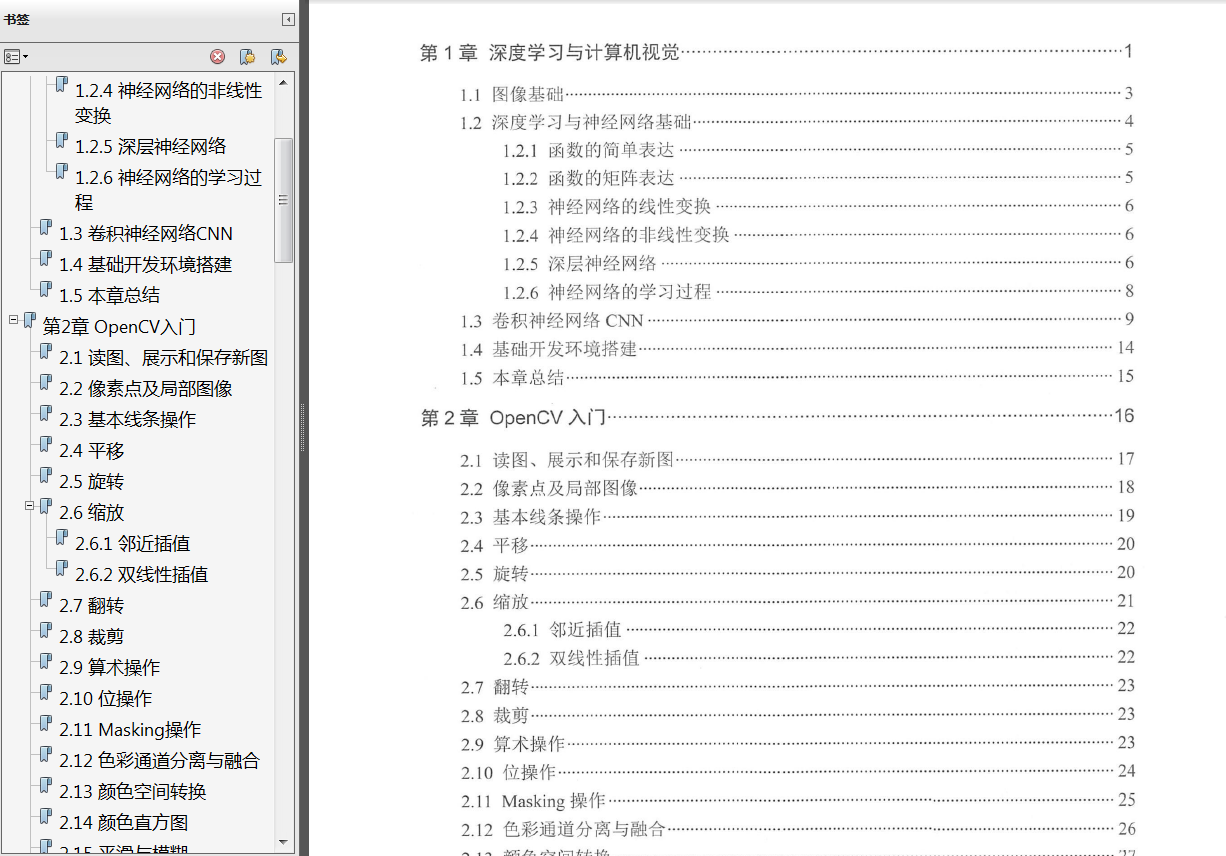Viewport: 1226px width, 856px height.
Task: Click the bookmark icon of 2.11 Masking操作
Action: [46, 724]
